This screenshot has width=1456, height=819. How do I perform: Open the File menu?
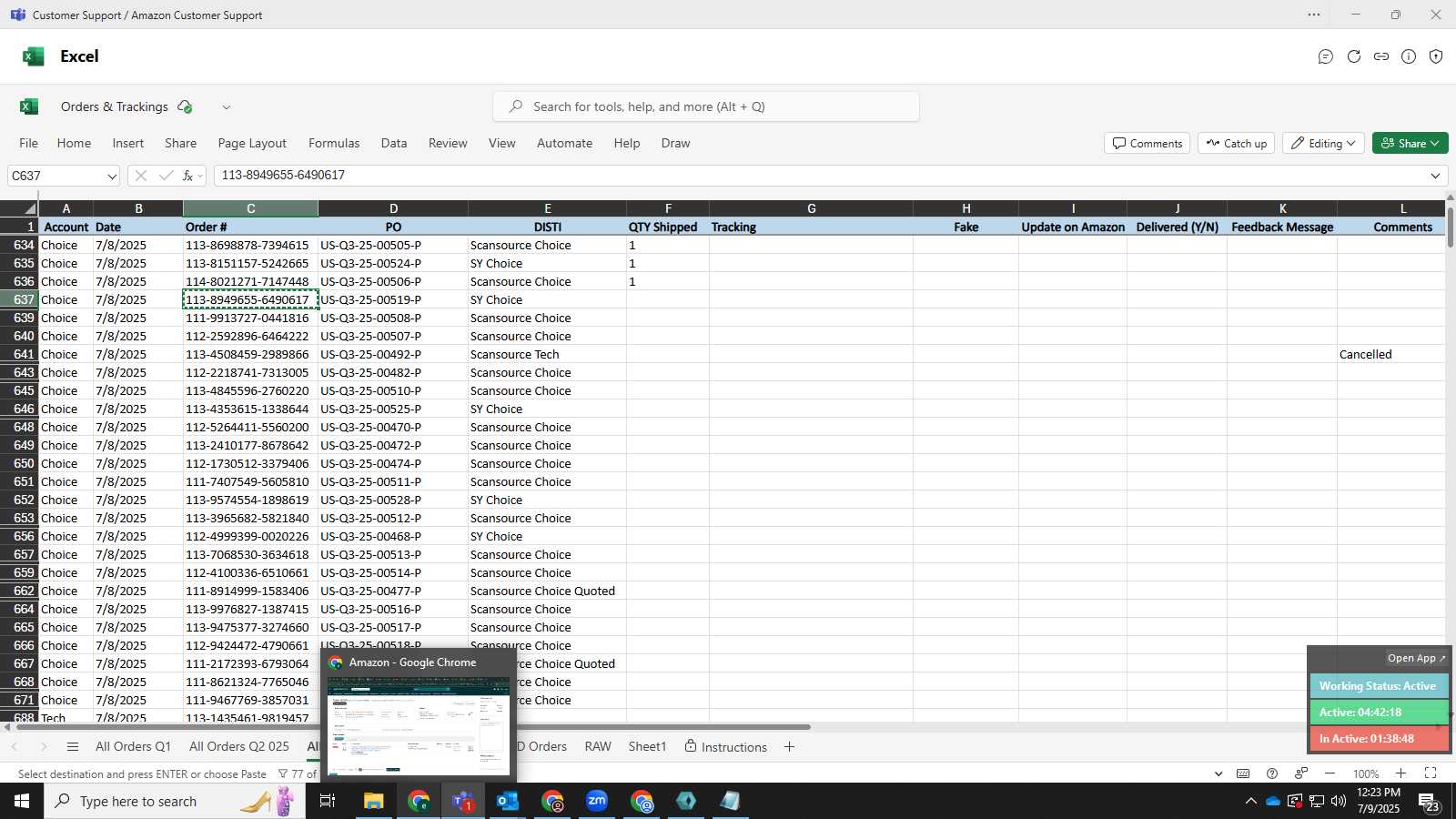[x=29, y=143]
